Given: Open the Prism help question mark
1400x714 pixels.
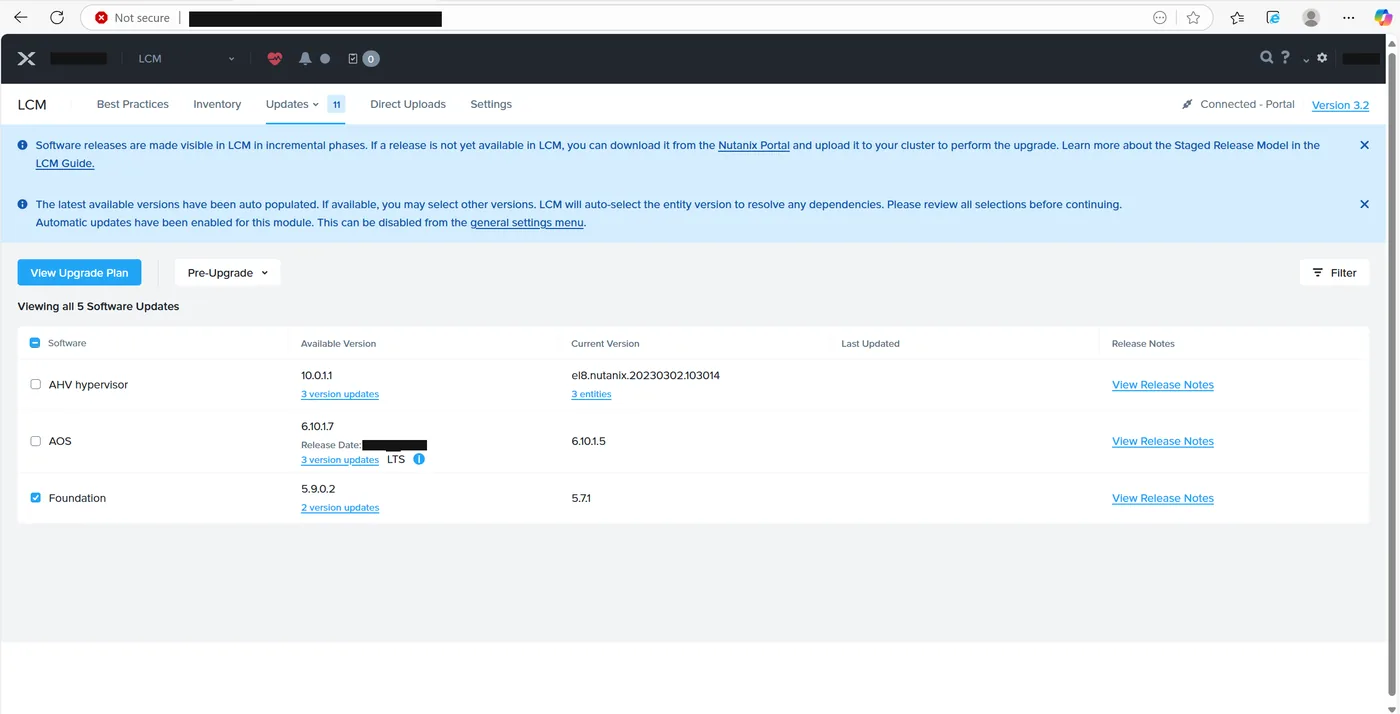Looking at the screenshot, I should tap(1286, 58).
